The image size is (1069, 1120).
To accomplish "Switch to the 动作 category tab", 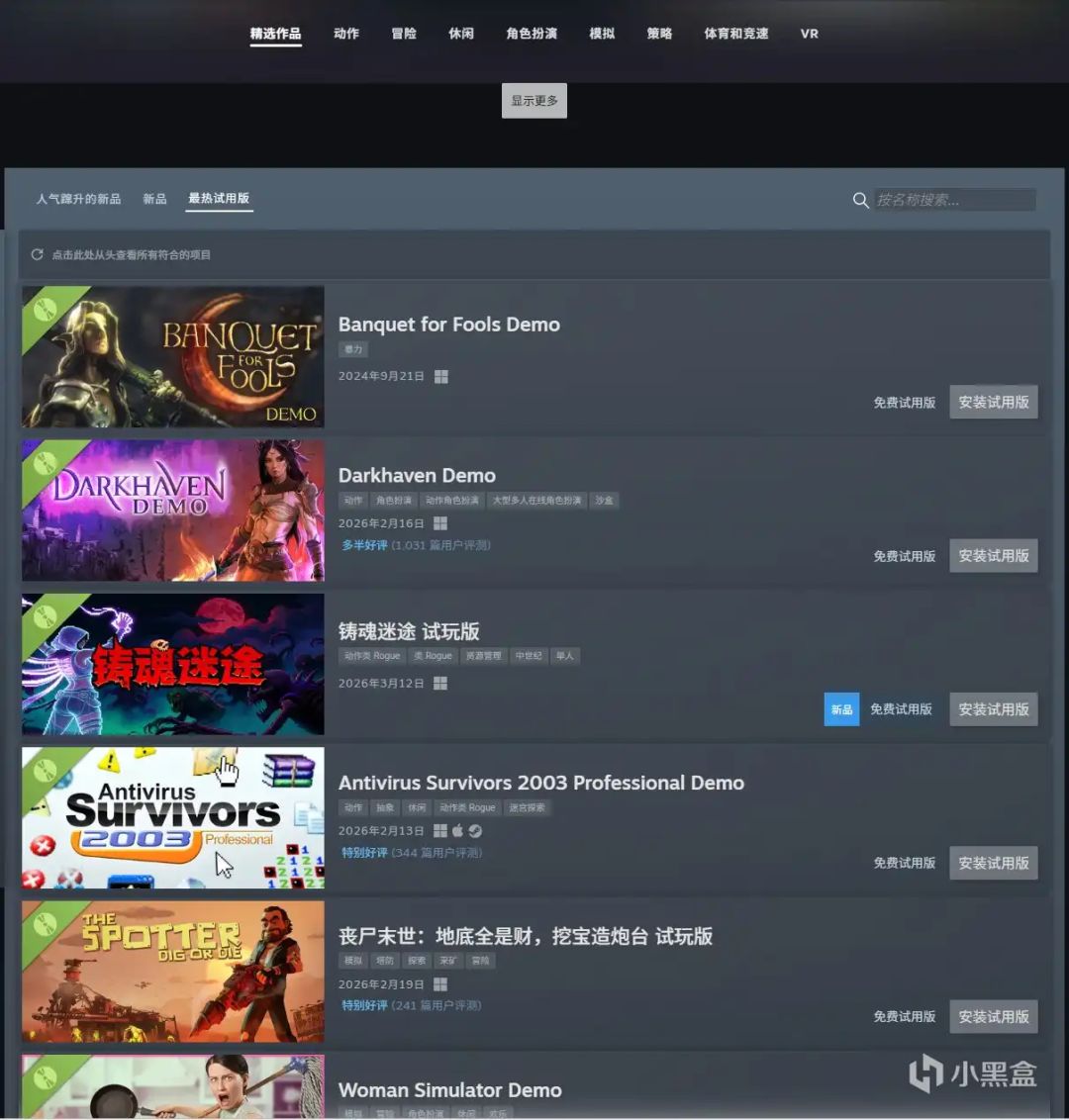I will point(346,34).
